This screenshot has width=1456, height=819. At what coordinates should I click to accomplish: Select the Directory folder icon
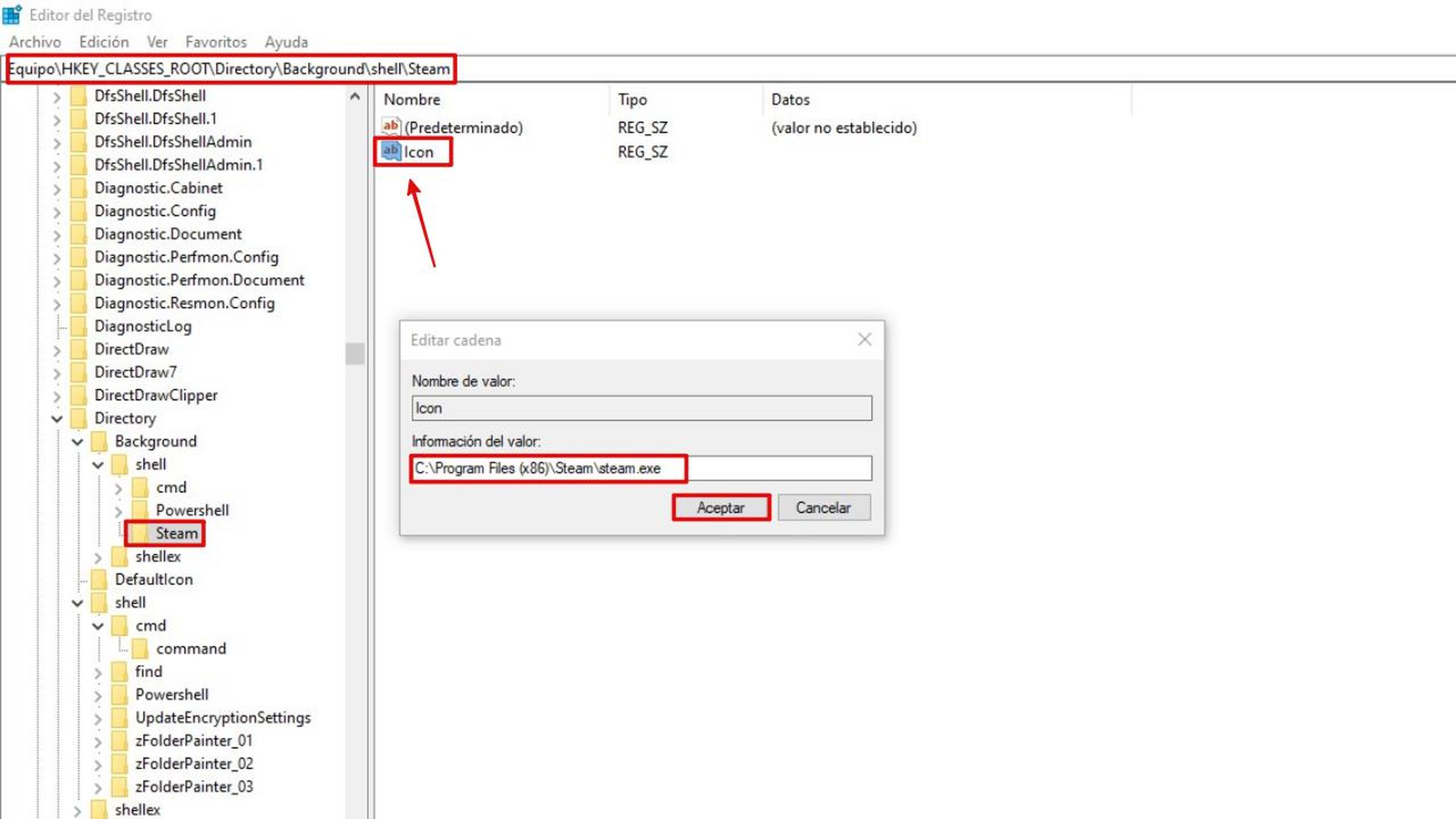click(x=78, y=418)
